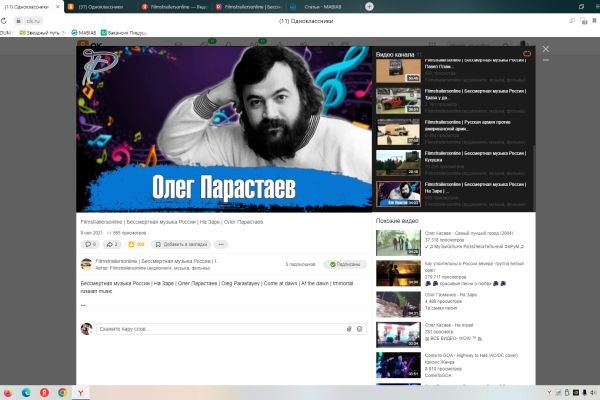The height and width of the screenshot is (400, 600).
Task: Play channel video with tan truck thumbnail
Action: pos(398,132)
